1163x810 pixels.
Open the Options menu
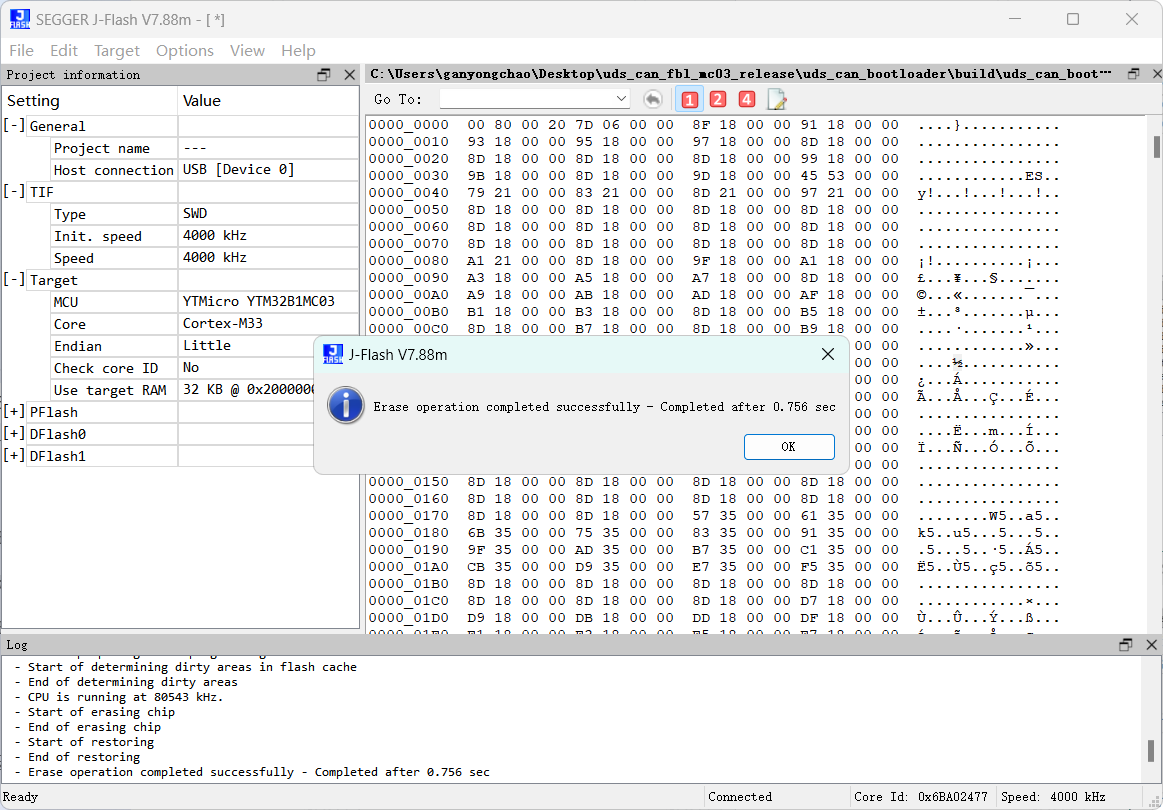click(x=185, y=50)
